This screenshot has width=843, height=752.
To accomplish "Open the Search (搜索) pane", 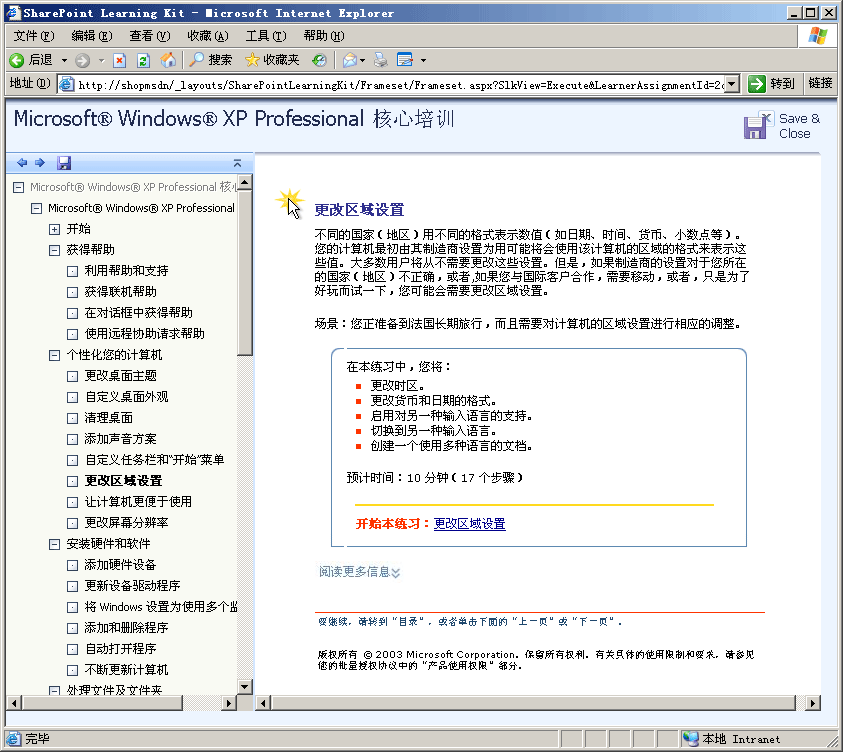I will tap(211, 60).
